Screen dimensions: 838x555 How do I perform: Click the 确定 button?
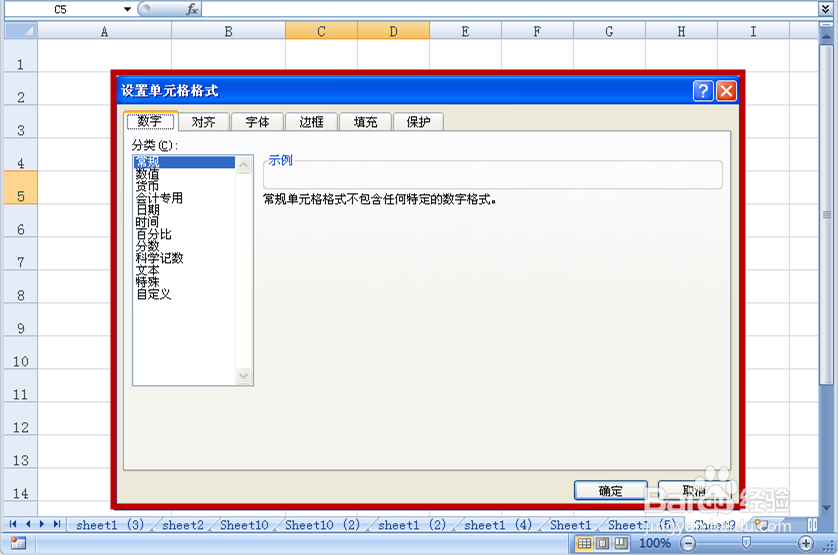[x=611, y=490]
